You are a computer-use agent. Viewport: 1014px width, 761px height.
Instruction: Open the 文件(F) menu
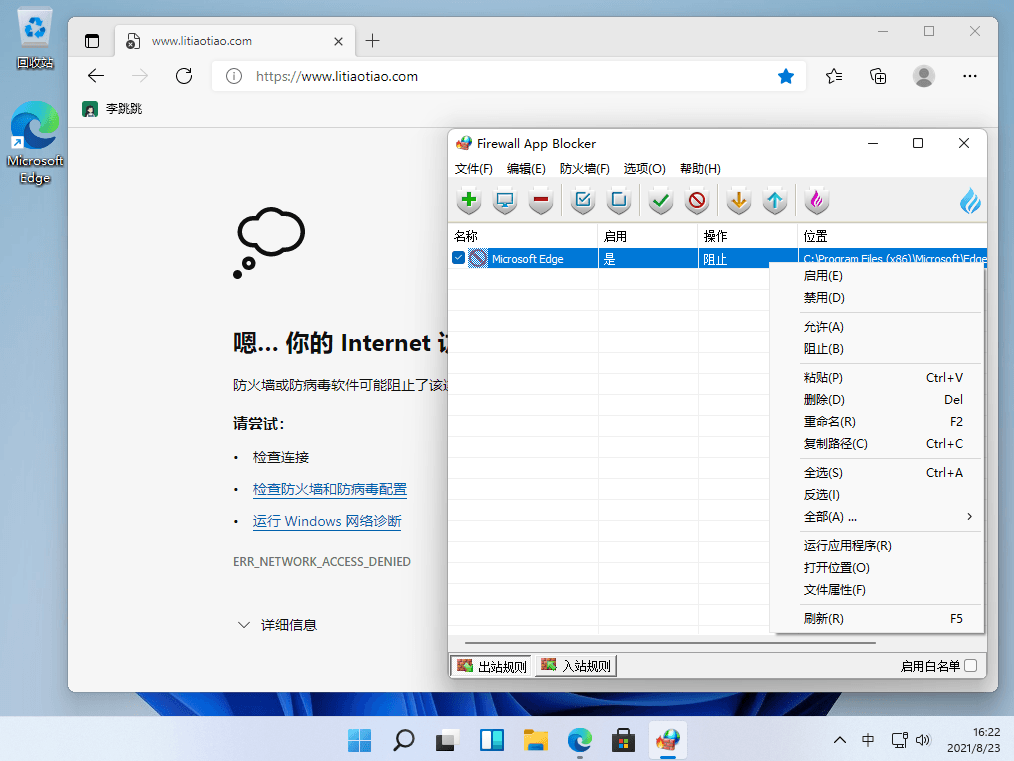pyautogui.click(x=473, y=169)
